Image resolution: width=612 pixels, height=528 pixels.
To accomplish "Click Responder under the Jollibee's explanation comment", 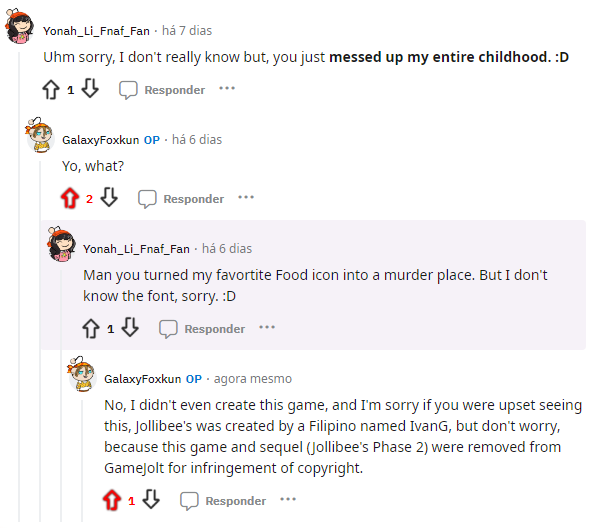I will [223, 500].
